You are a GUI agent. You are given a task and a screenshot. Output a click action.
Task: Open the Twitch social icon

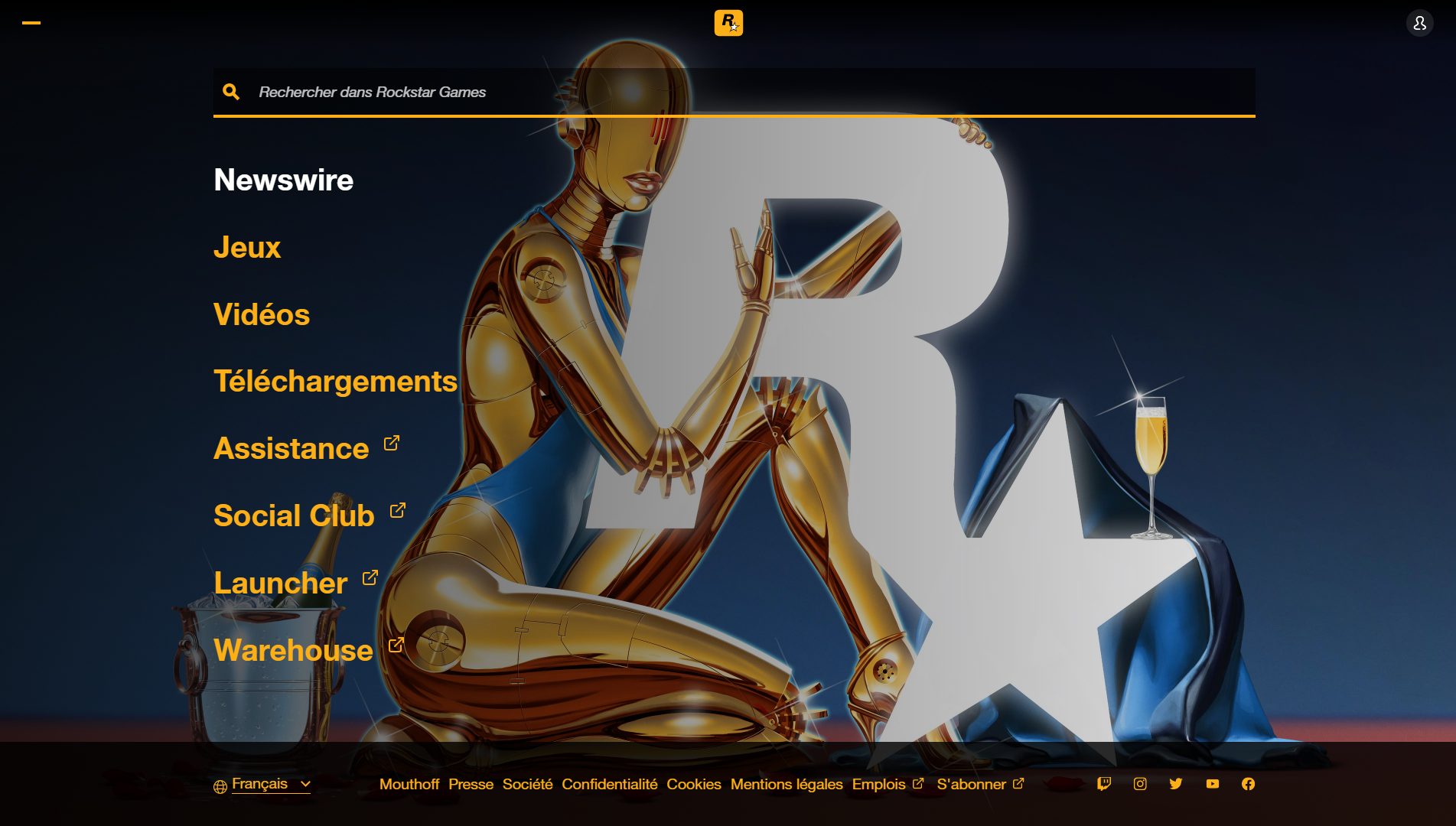click(1103, 784)
